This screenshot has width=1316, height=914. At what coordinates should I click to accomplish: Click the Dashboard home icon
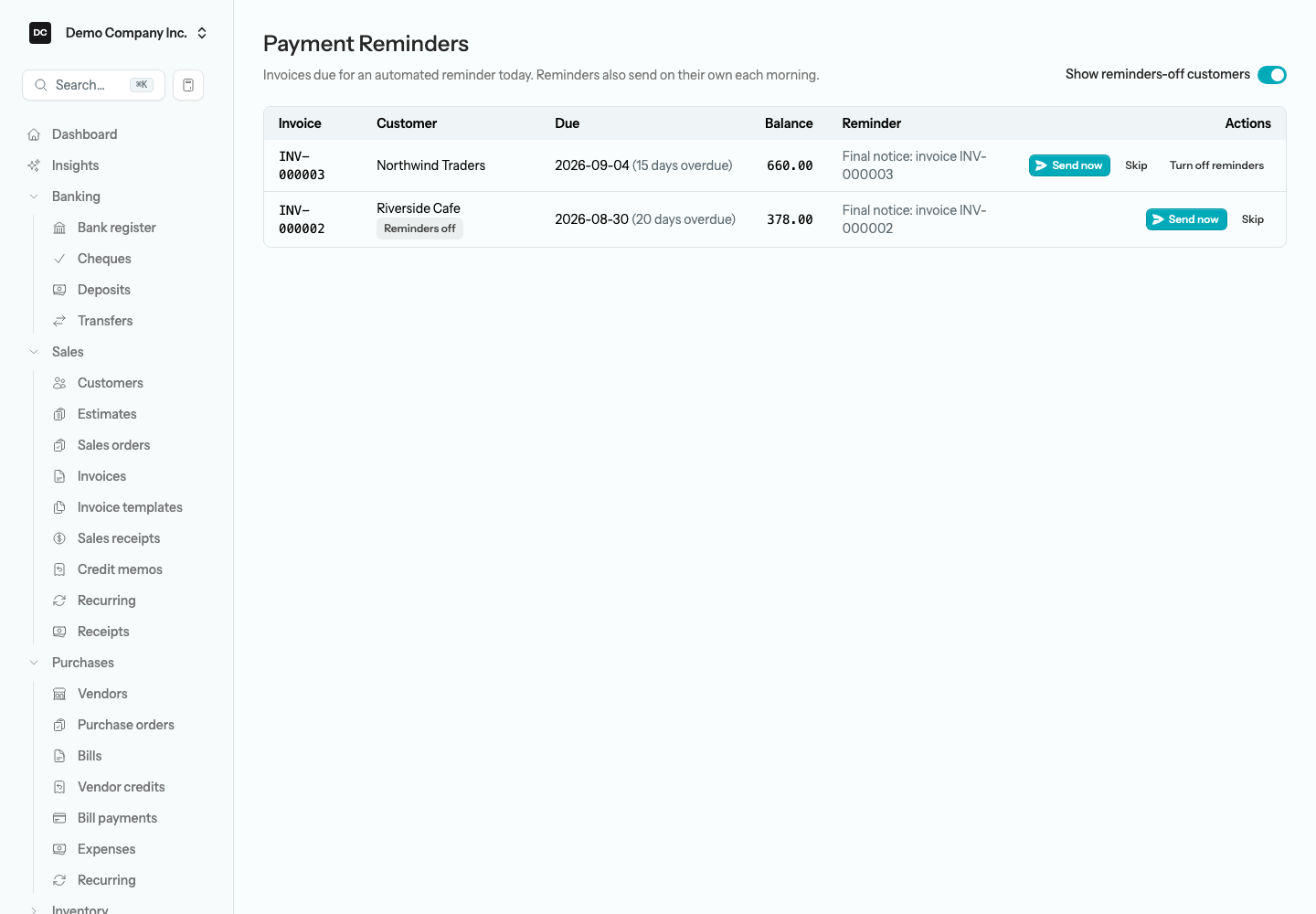pos(34,134)
